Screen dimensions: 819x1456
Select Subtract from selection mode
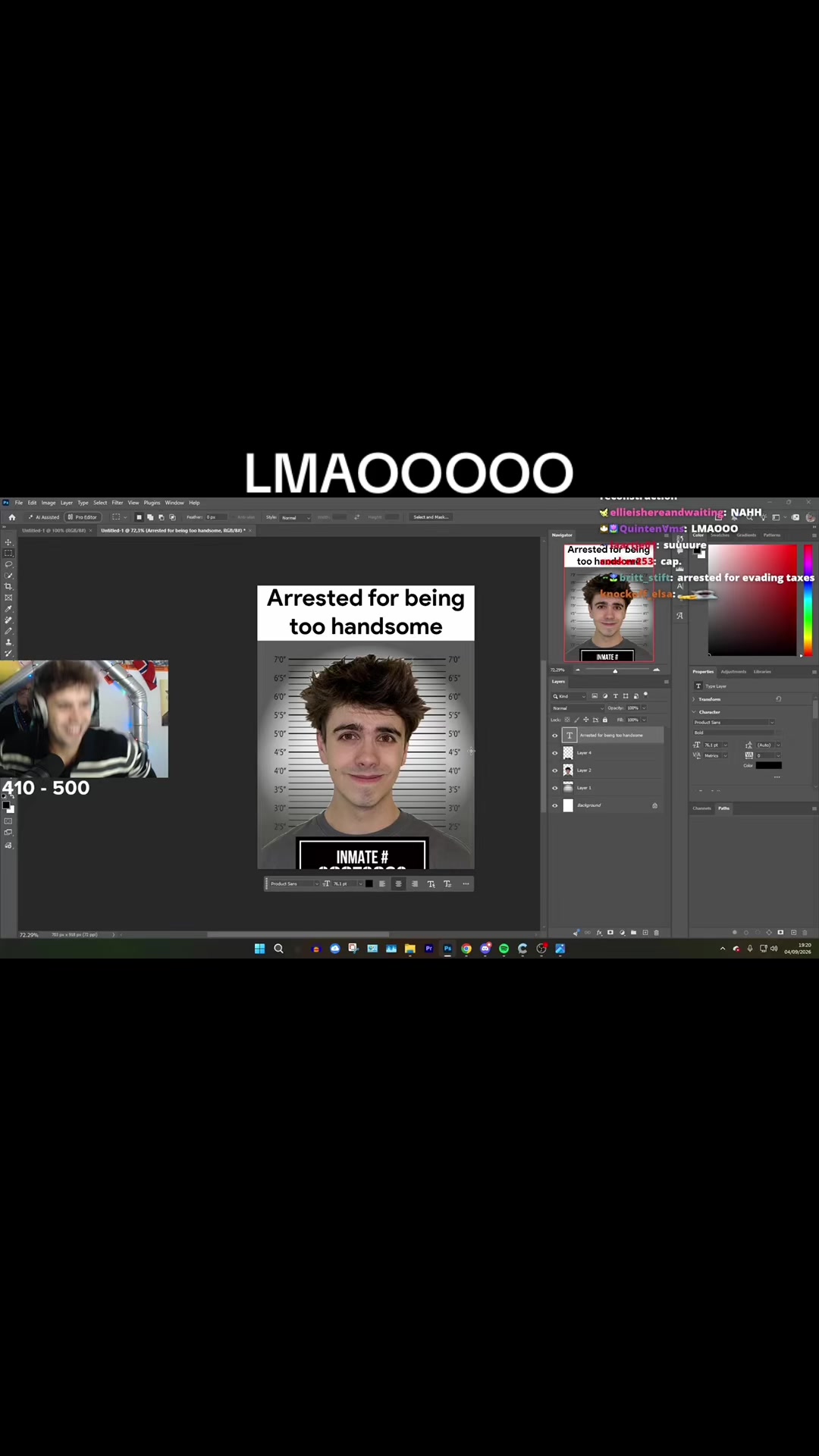click(x=161, y=517)
